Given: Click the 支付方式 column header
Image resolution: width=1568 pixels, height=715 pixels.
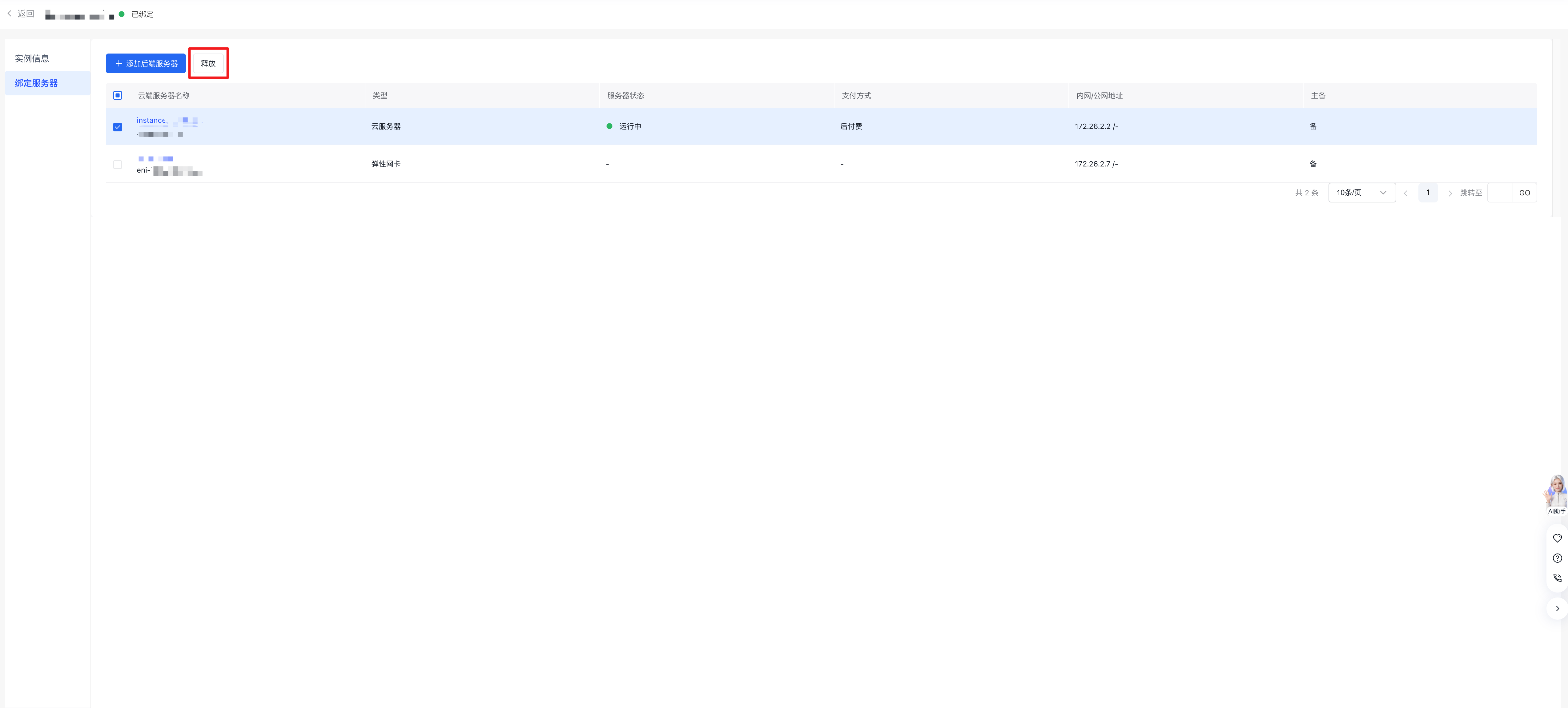Looking at the screenshot, I should [856, 96].
